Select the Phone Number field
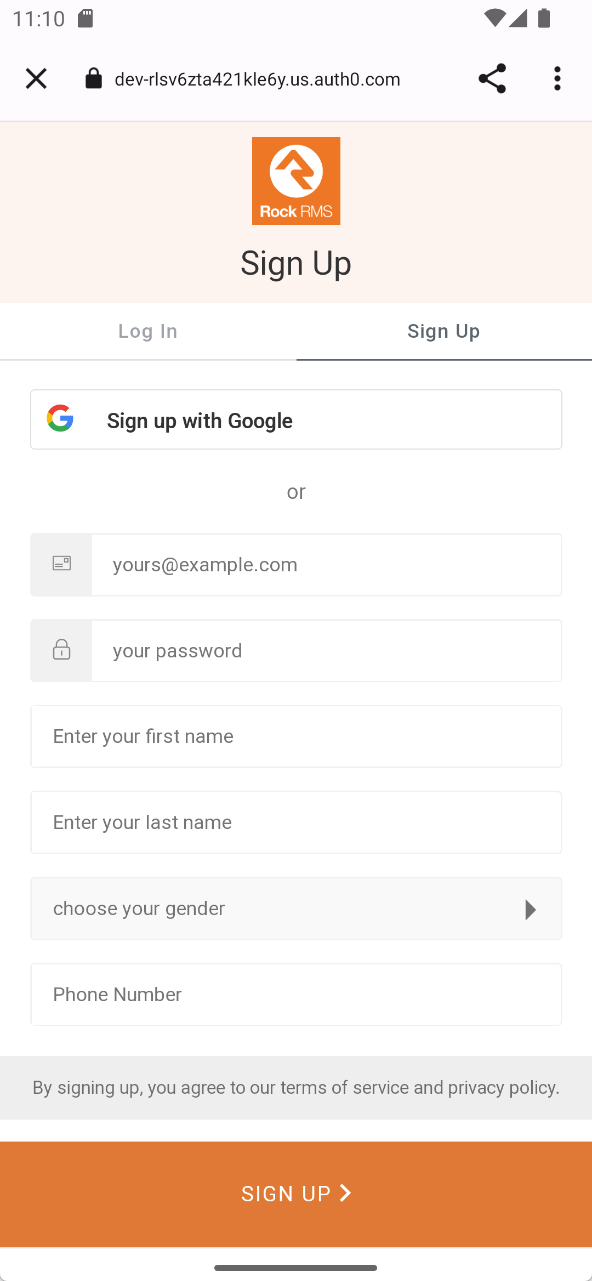 (296, 994)
